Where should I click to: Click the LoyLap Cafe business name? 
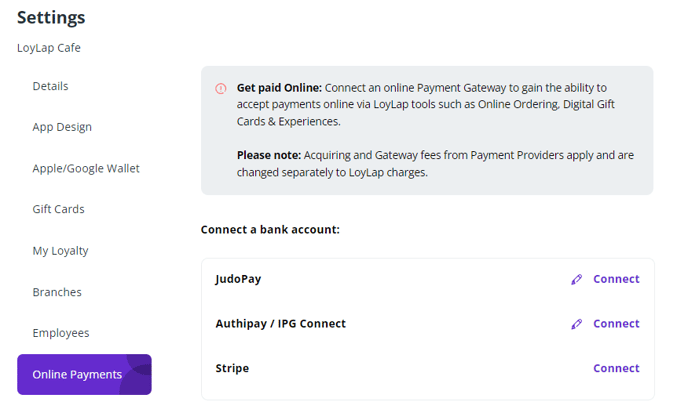click(49, 47)
